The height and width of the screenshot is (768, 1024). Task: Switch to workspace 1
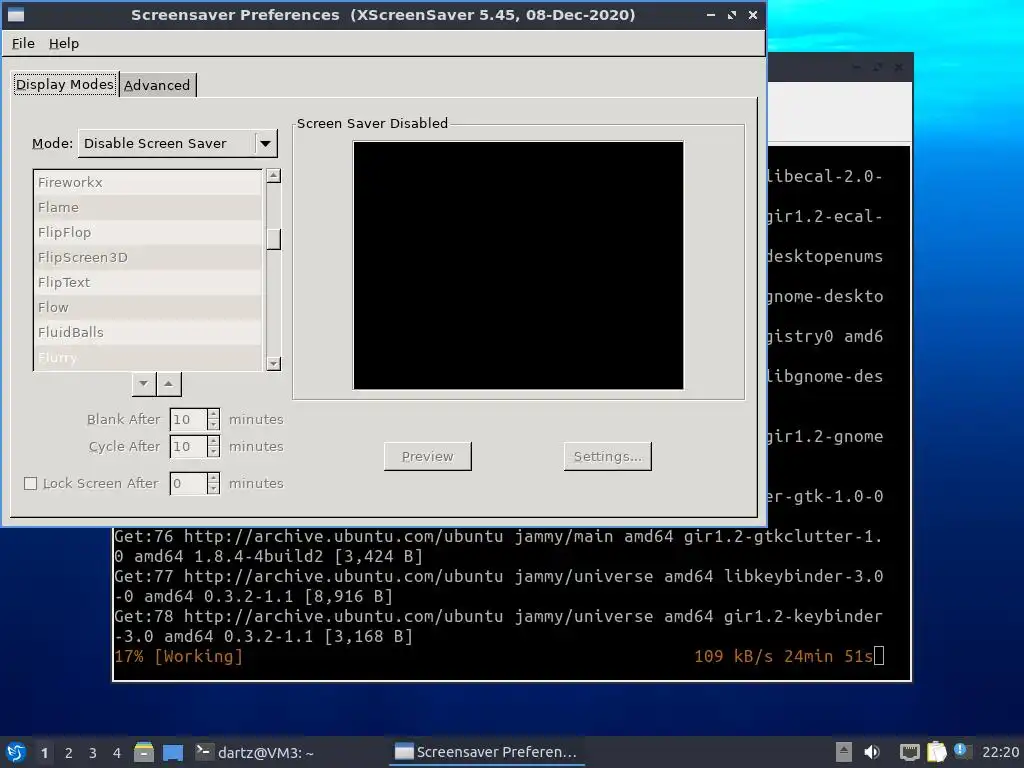coord(44,753)
